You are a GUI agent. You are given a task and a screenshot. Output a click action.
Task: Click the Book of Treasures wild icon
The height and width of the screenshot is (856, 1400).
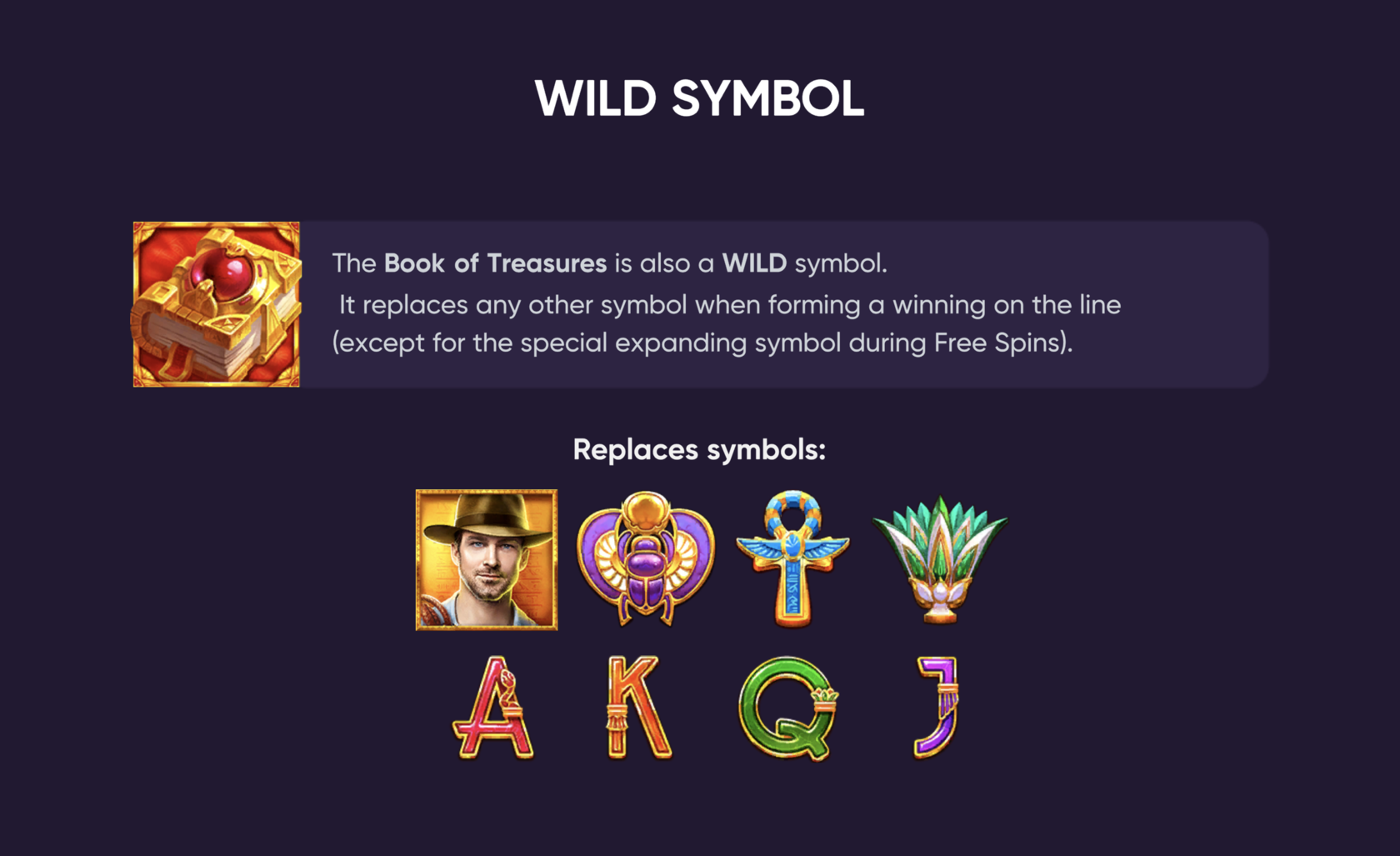click(216, 304)
